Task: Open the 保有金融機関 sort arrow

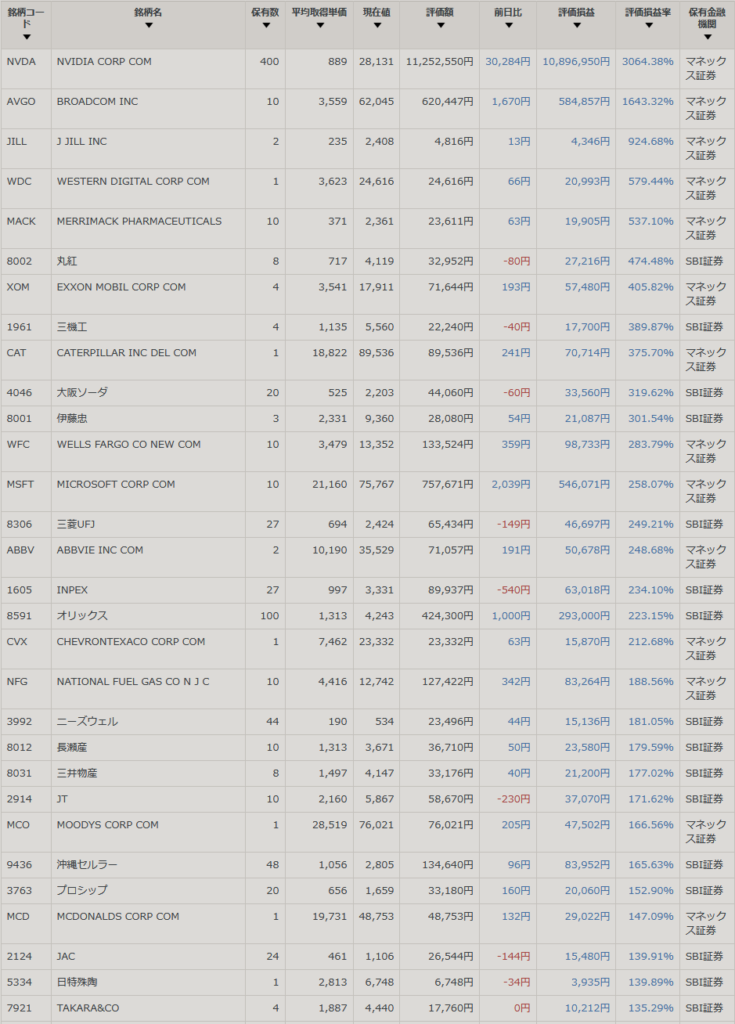Action: pos(707,37)
